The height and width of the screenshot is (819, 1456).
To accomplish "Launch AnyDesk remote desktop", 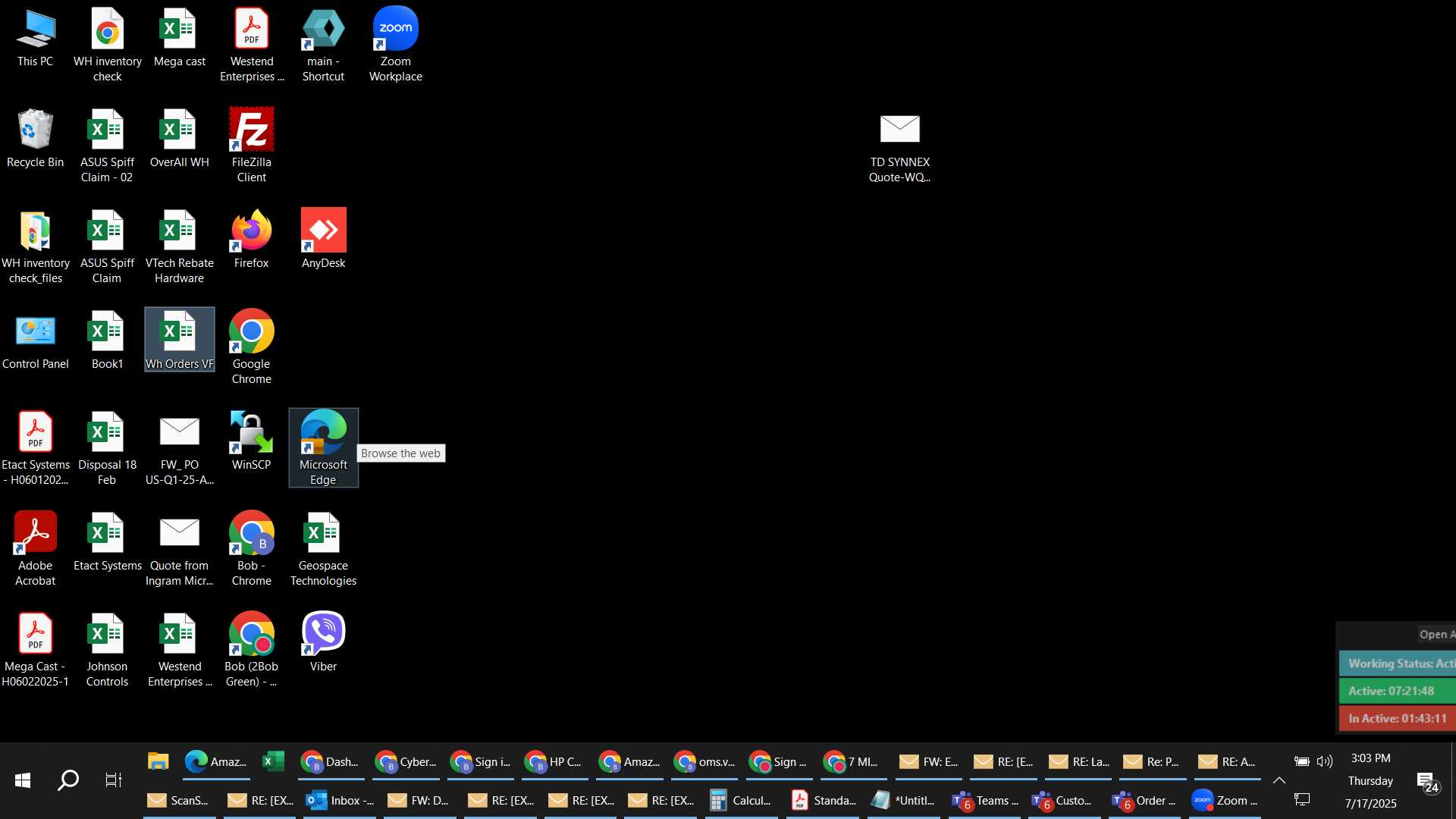I will click(323, 240).
